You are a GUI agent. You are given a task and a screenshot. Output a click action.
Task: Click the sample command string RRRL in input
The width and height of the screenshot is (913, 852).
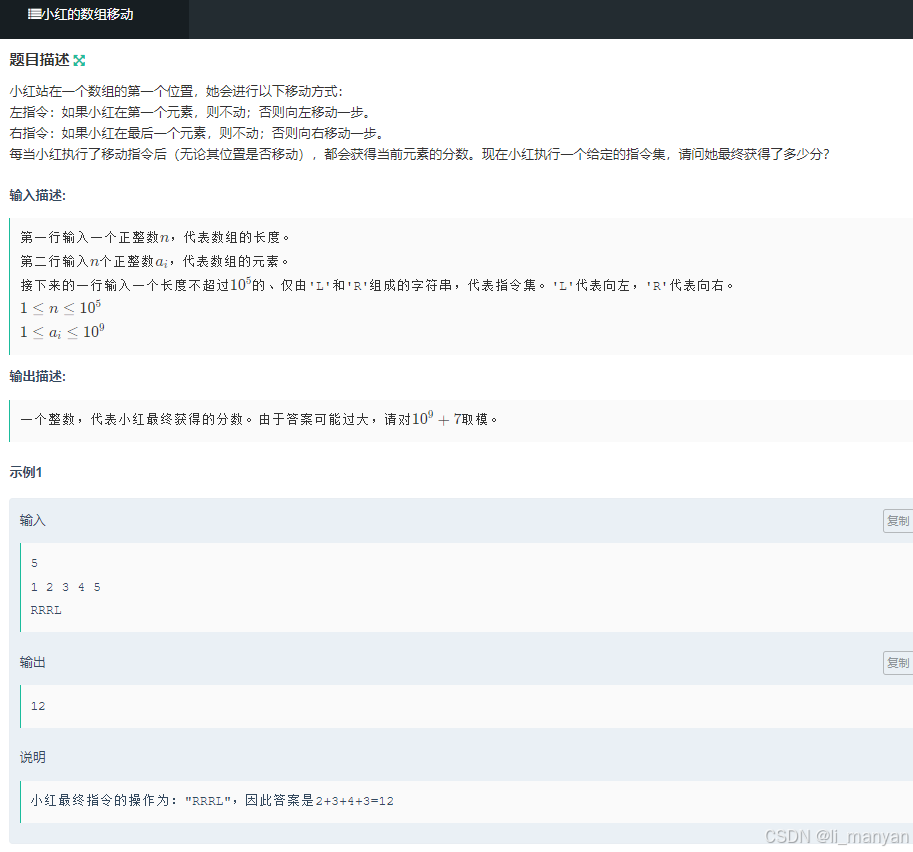coord(46,610)
